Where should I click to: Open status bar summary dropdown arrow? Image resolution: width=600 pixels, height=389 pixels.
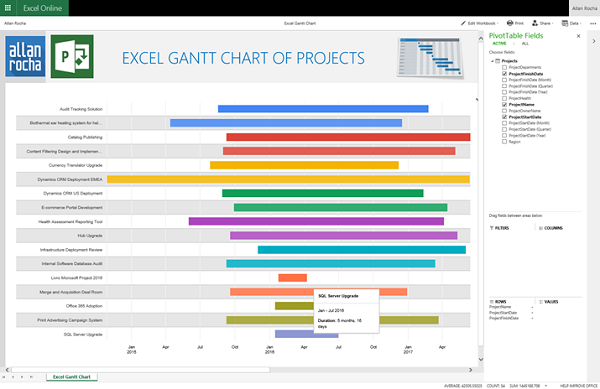click(x=546, y=386)
